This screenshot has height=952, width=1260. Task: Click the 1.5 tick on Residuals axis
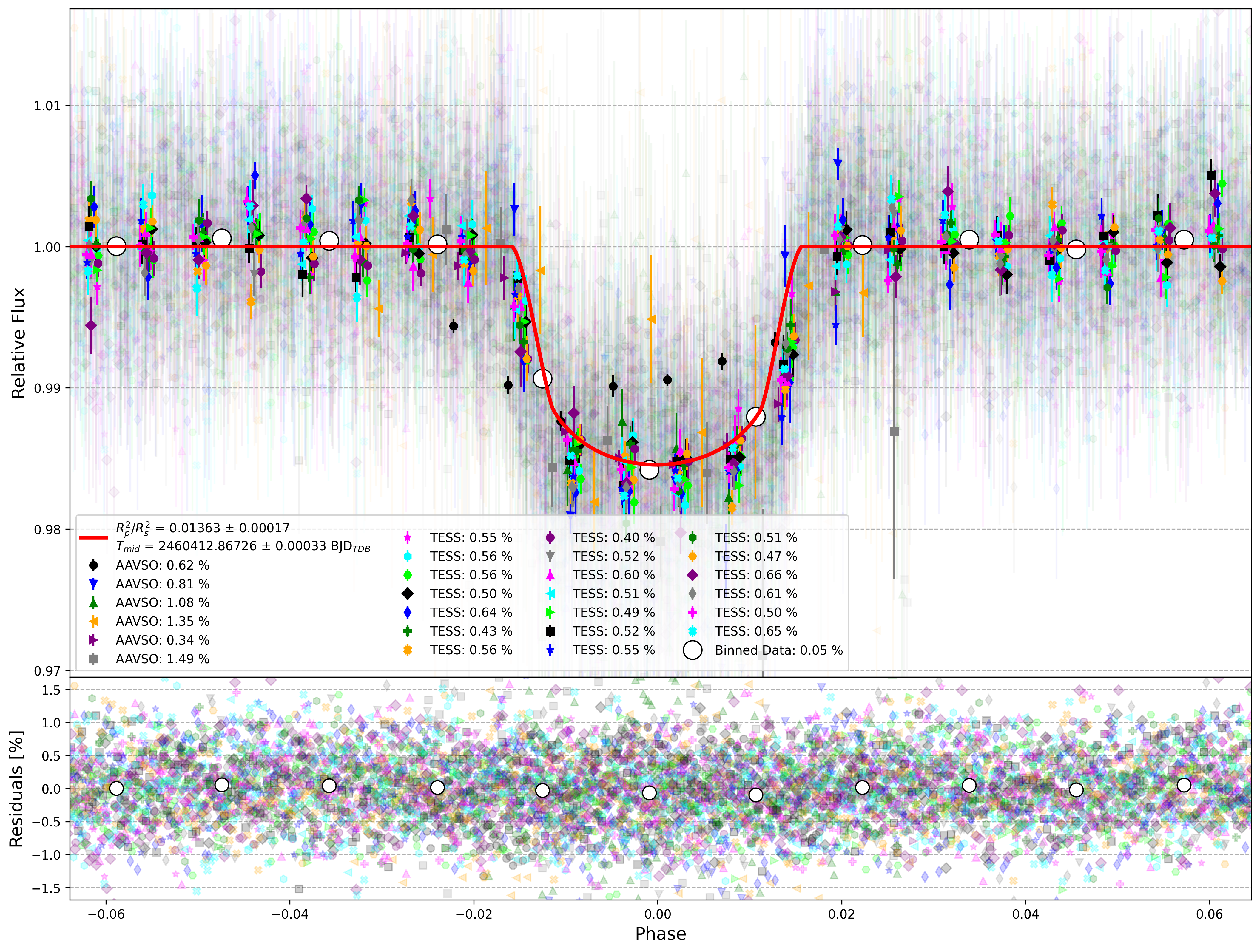point(51,690)
